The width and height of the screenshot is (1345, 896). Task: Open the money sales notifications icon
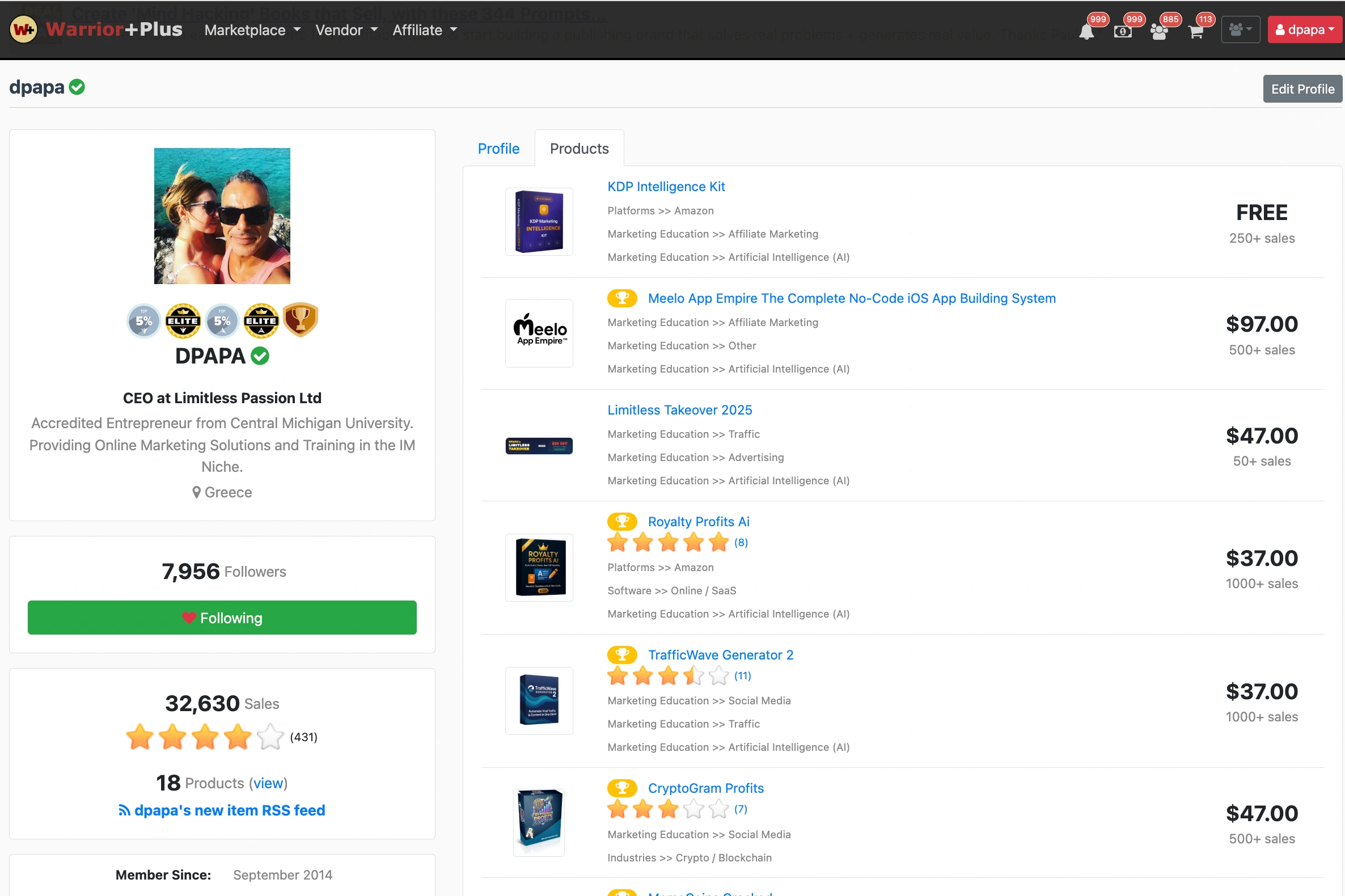pos(1123,31)
